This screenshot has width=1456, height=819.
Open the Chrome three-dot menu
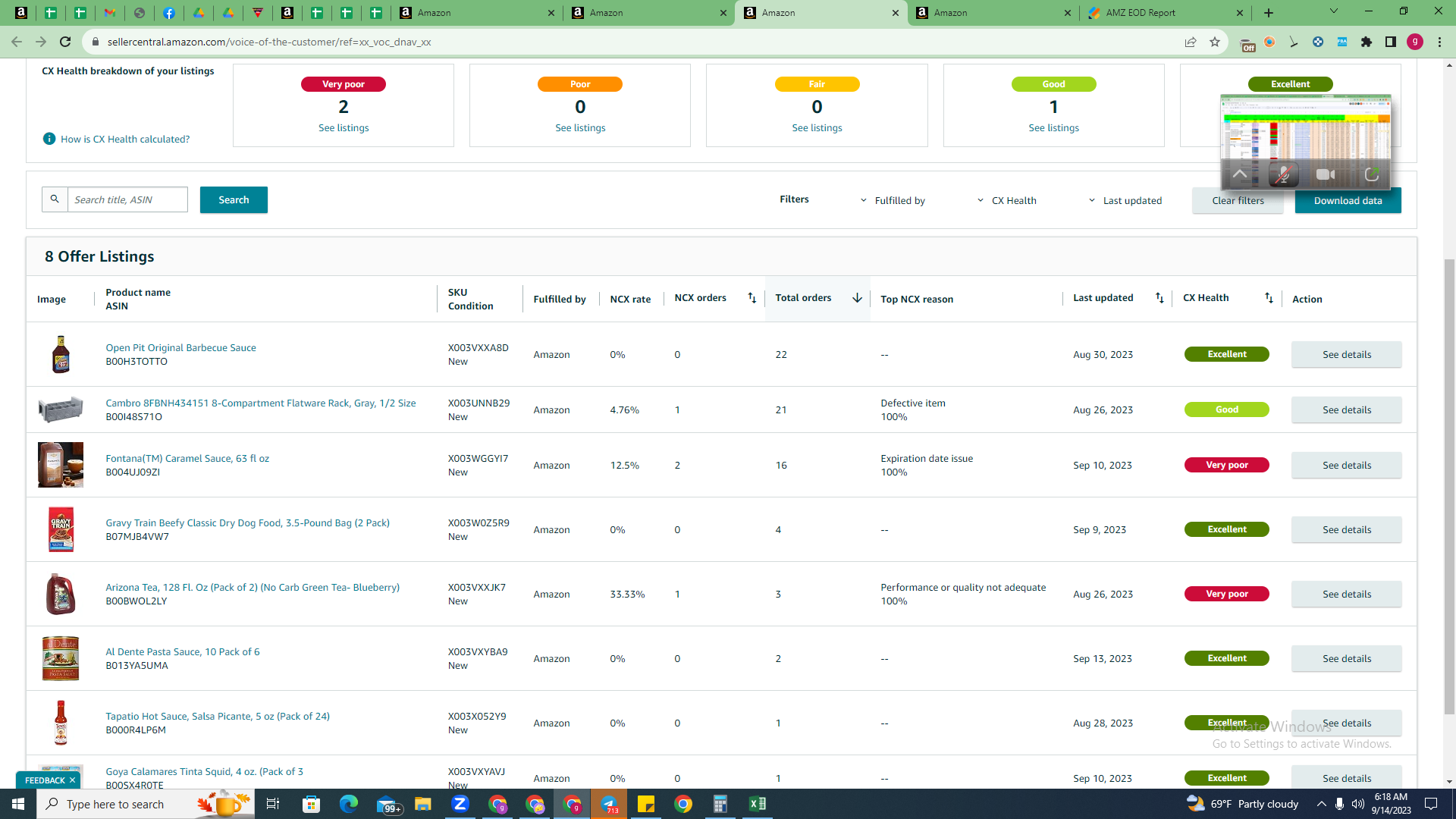1439,42
